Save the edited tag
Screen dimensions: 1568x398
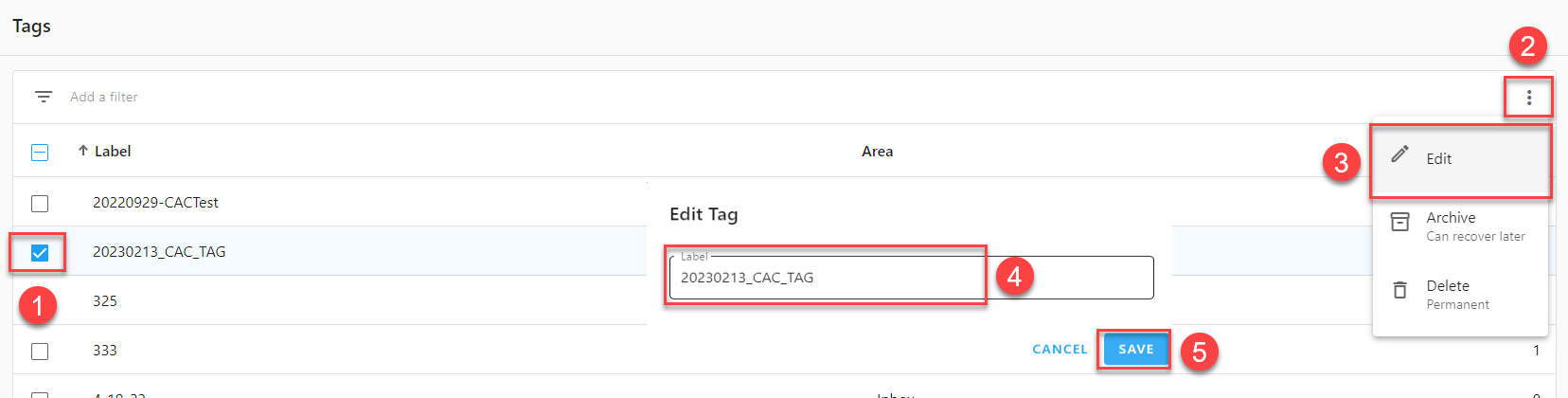(x=1135, y=350)
